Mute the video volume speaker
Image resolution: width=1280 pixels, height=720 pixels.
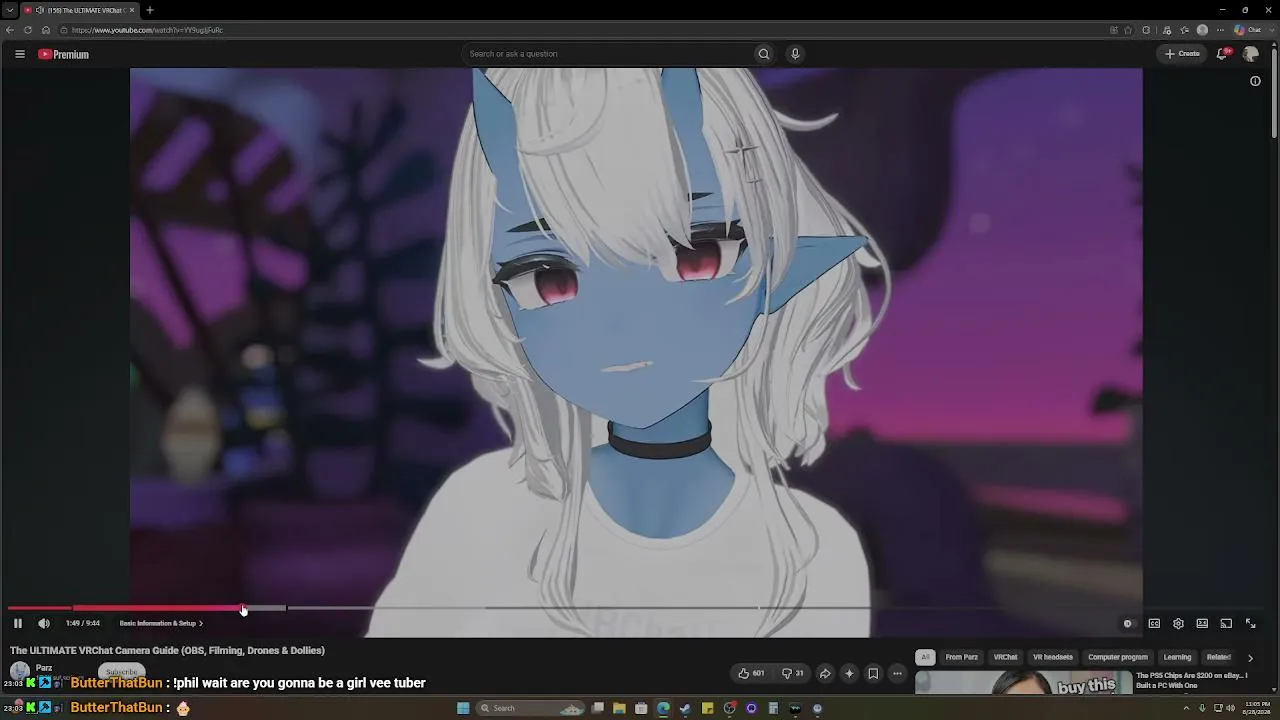click(x=44, y=623)
